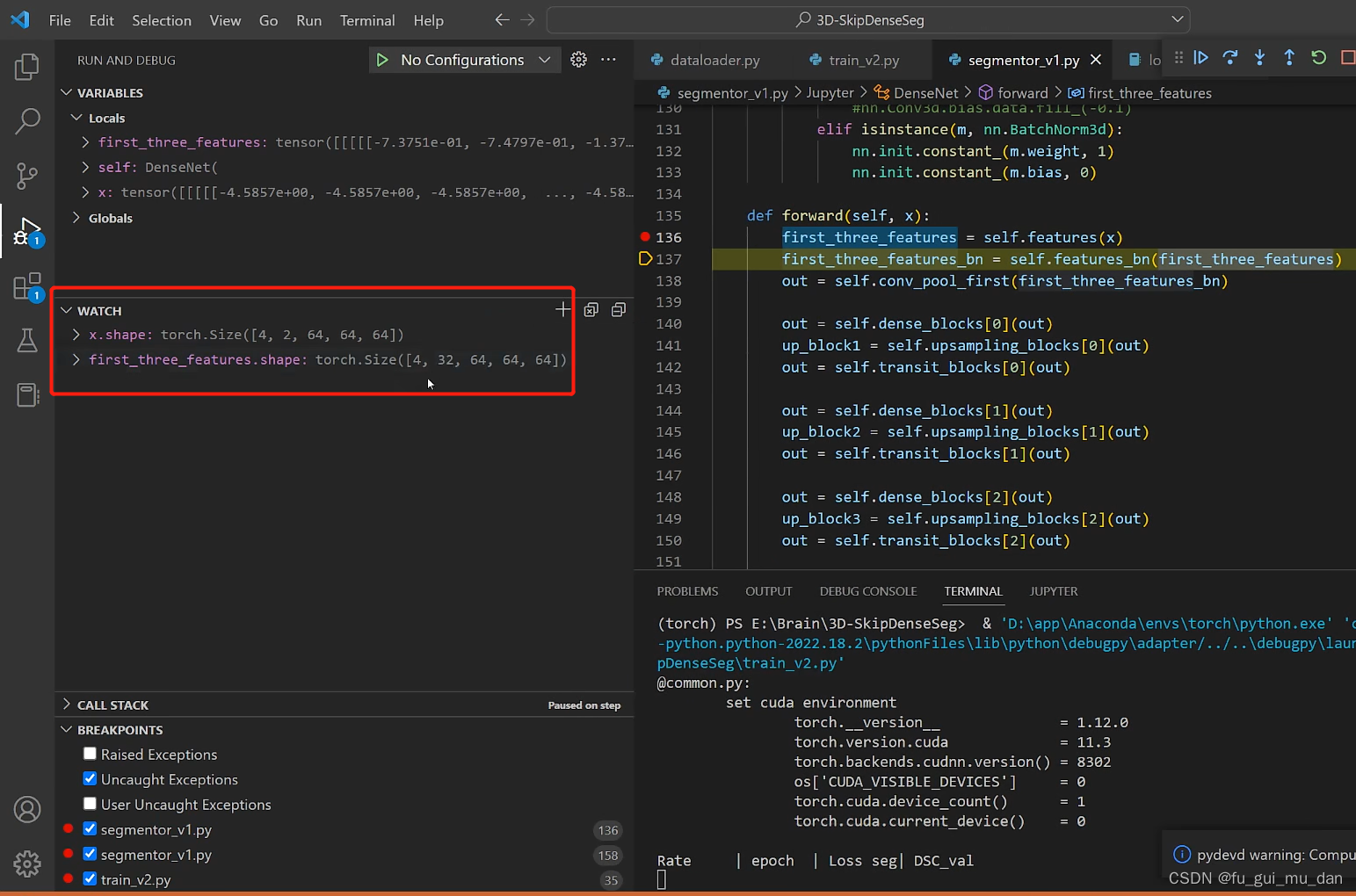
Task: Open the Source Control view icon
Action: (27, 176)
